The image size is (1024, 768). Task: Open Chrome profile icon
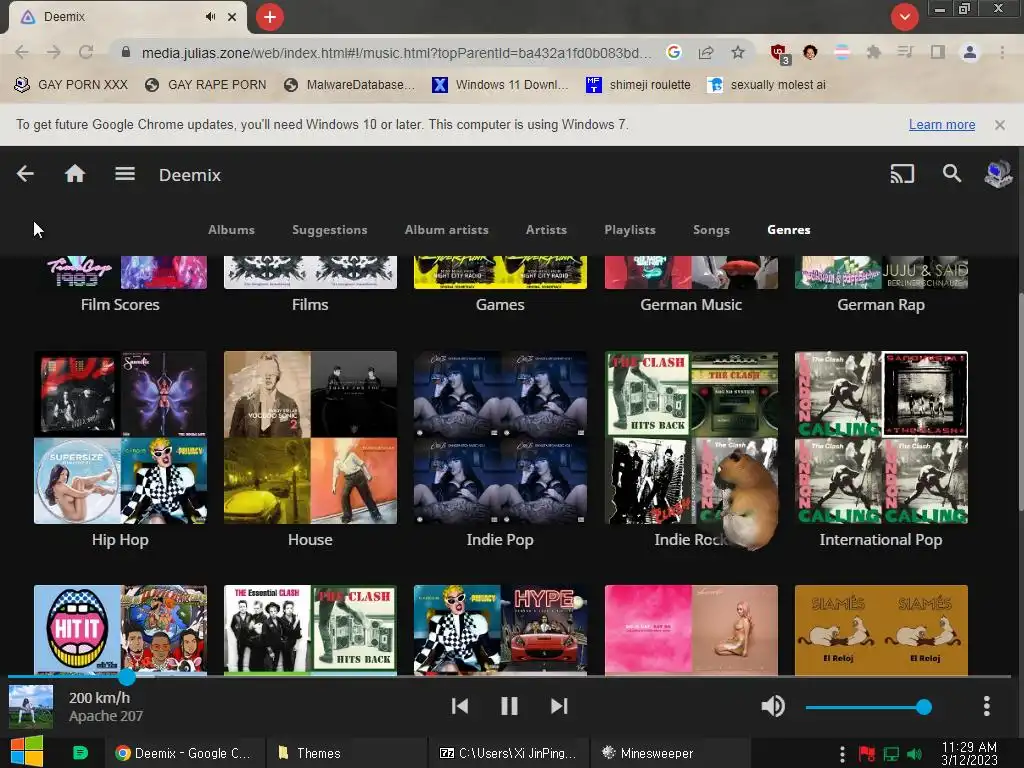click(970, 52)
